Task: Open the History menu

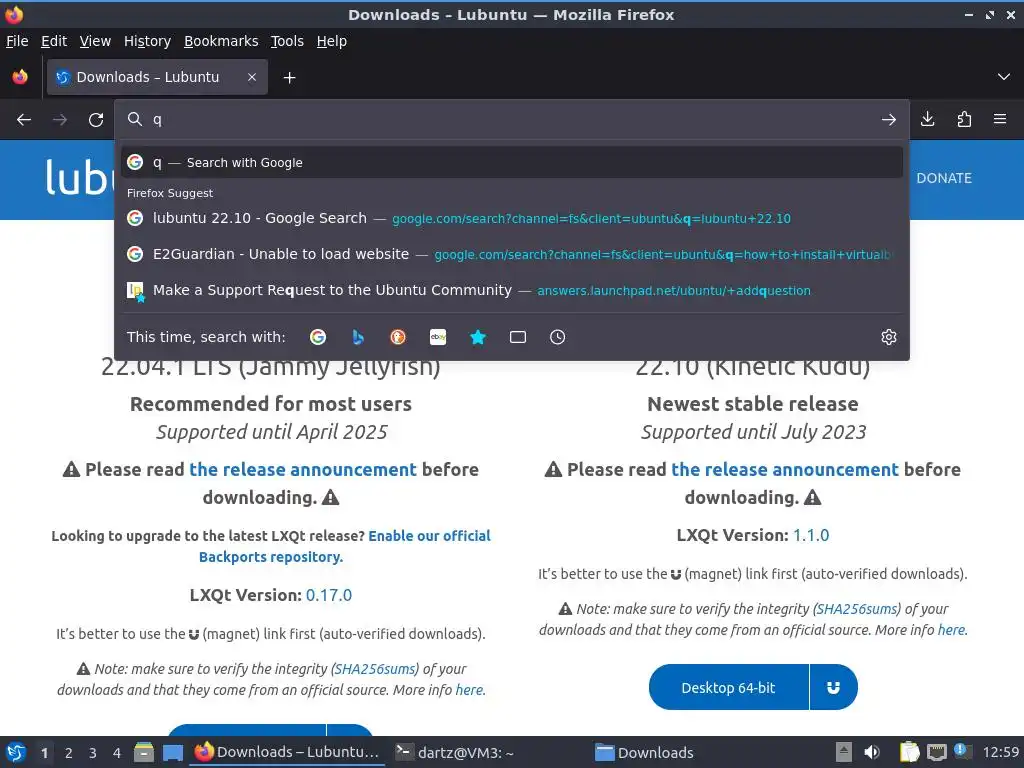Action: point(147,41)
